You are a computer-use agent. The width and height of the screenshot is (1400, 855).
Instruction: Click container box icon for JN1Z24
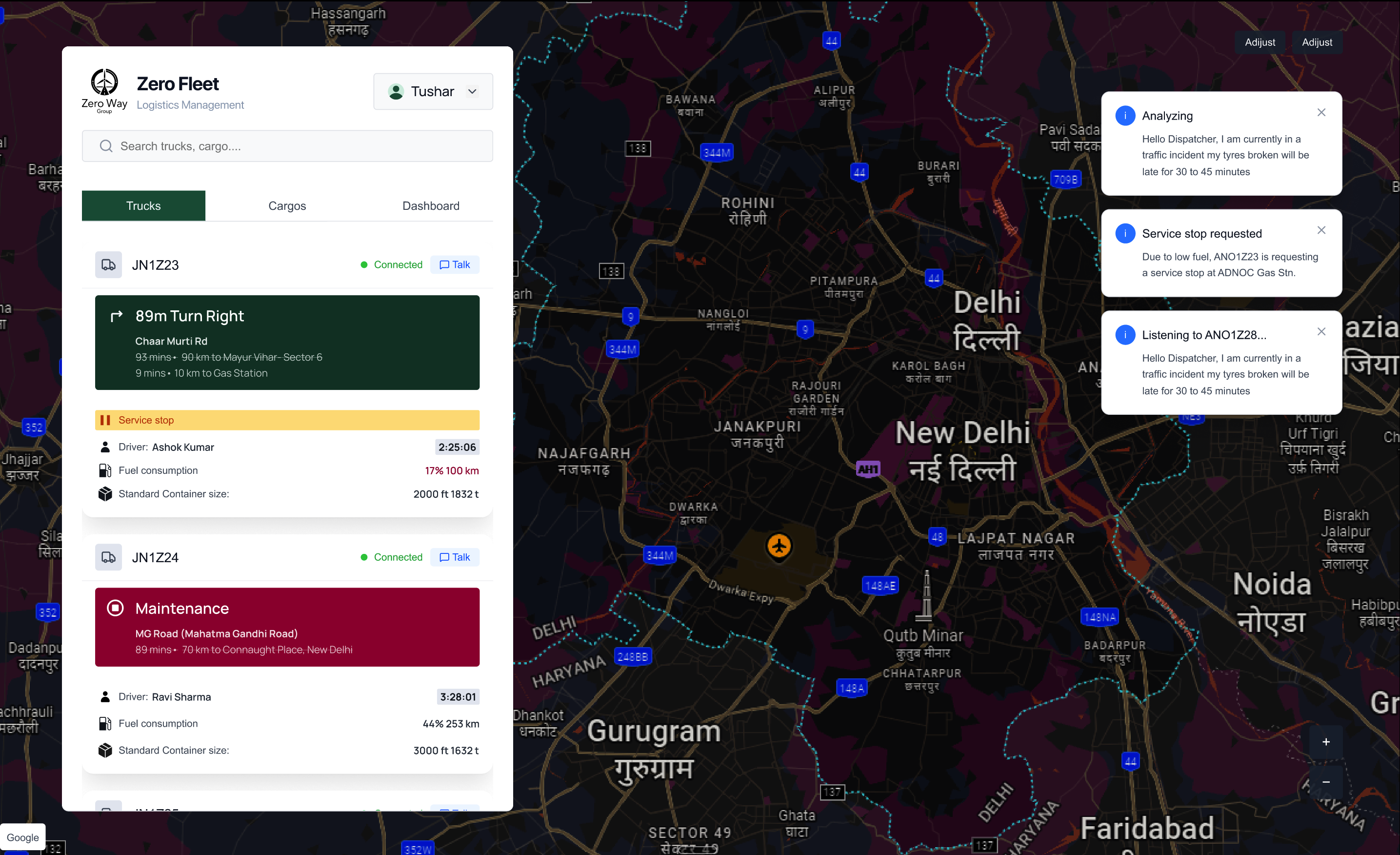pyautogui.click(x=105, y=751)
